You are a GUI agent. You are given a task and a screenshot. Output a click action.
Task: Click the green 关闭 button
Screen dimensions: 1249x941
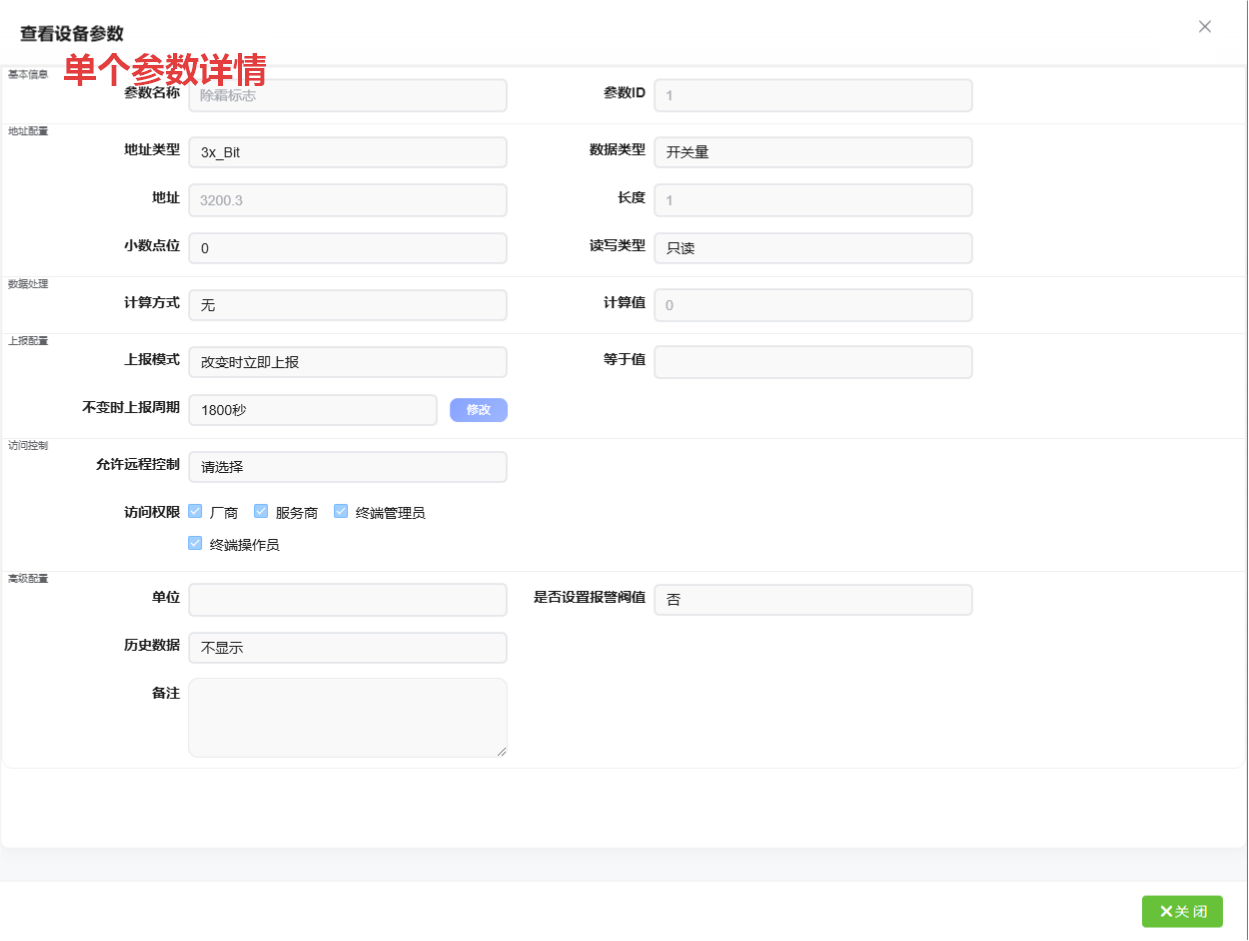coord(1182,911)
